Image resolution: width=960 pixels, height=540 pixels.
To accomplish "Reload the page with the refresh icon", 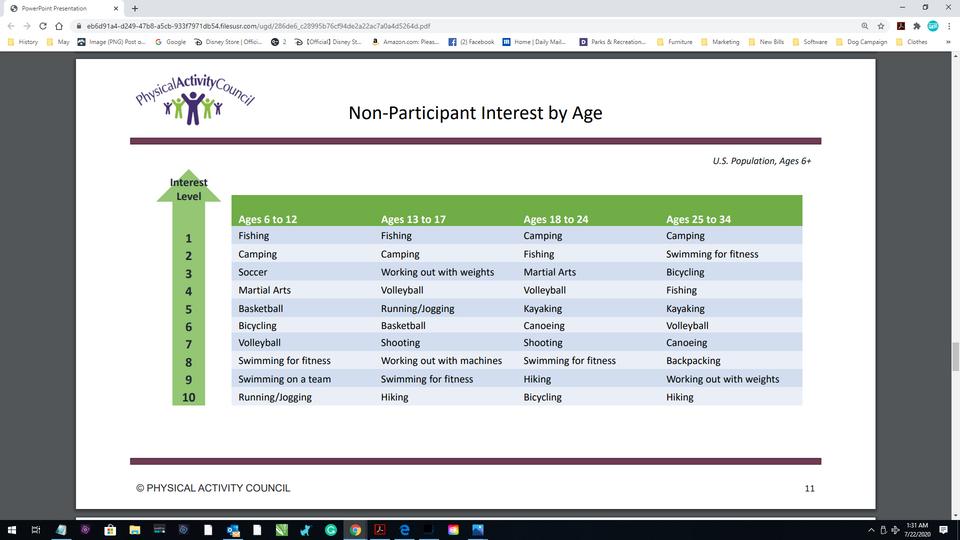I will (43, 26).
